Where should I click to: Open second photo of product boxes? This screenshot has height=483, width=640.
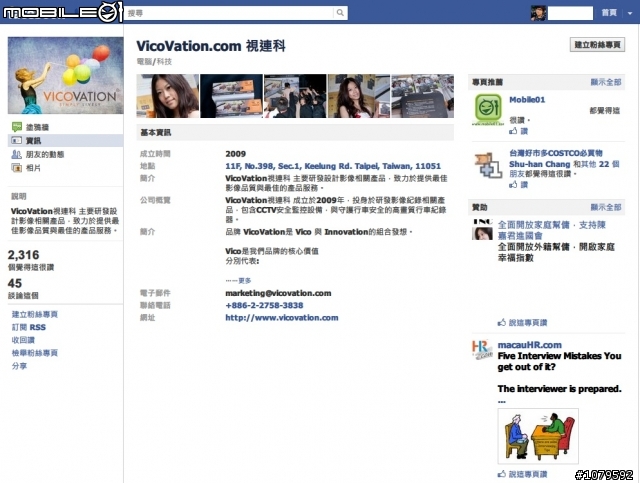point(231,96)
